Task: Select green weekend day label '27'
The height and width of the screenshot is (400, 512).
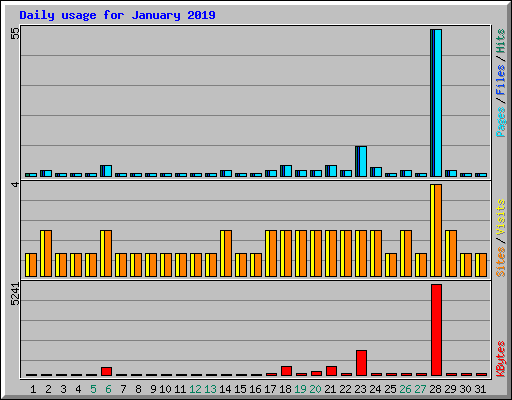Action: (x=420, y=389)
